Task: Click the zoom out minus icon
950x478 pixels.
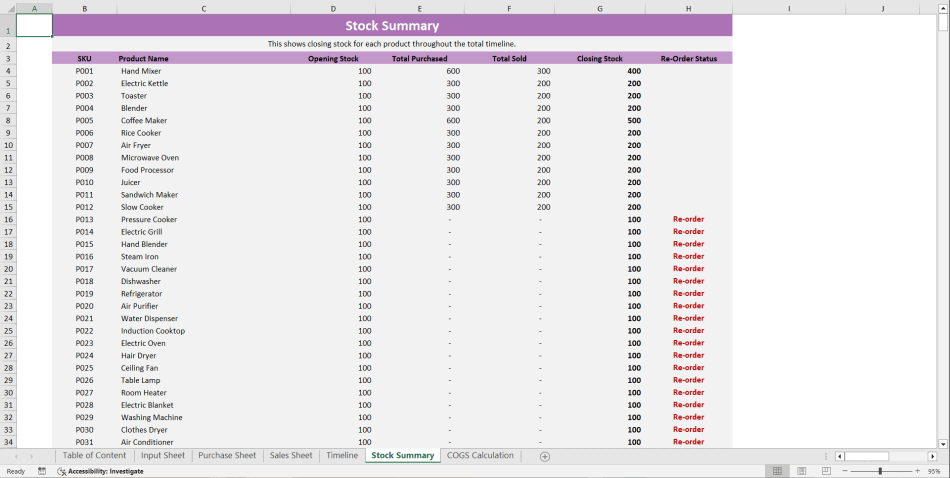Action: pos(844,471)
